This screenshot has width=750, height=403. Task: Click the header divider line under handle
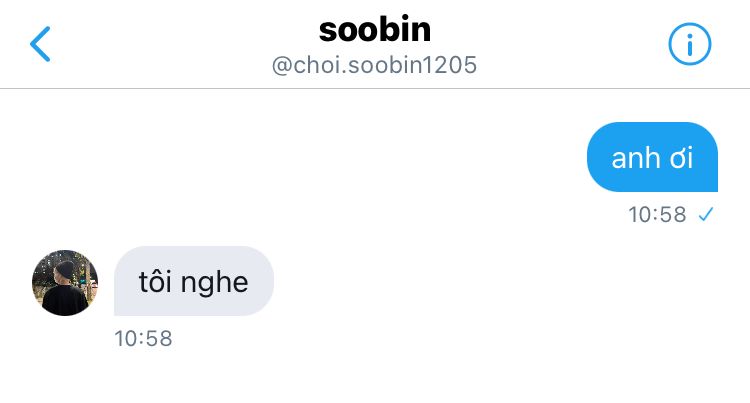375,88
